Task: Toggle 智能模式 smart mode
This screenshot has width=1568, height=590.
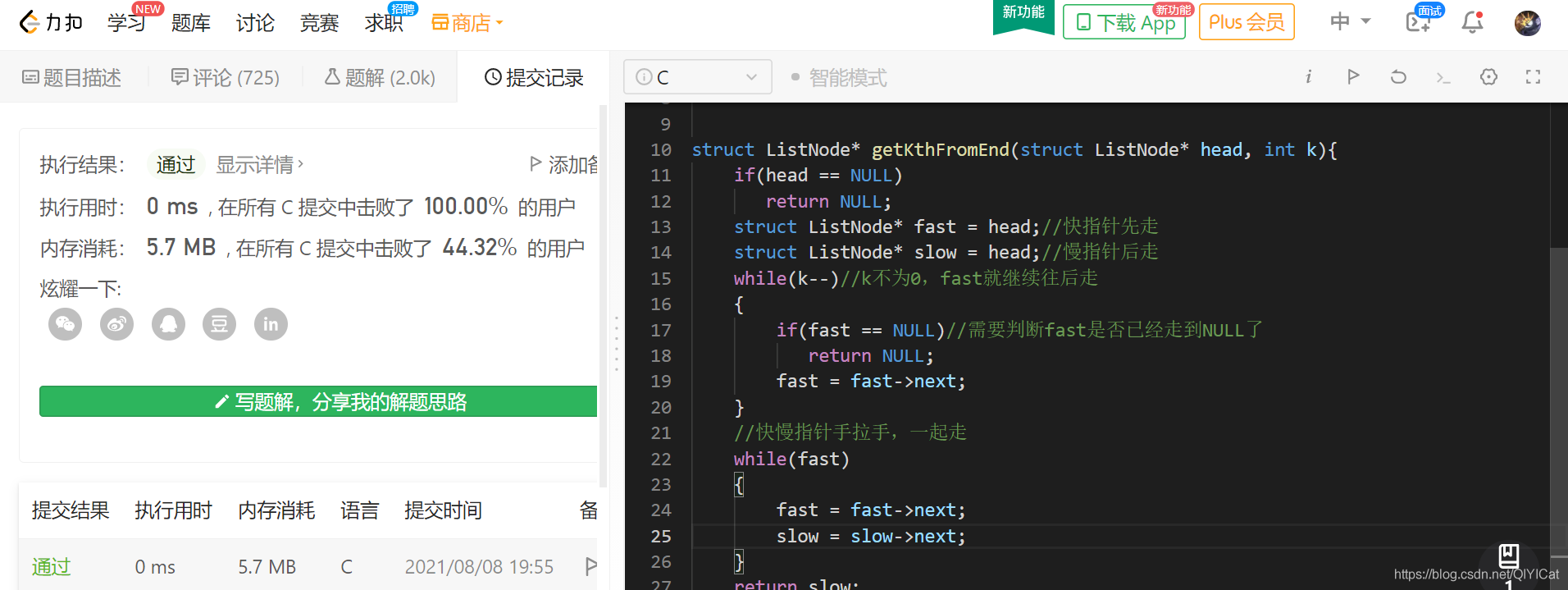Action: [x=839, y=78]
